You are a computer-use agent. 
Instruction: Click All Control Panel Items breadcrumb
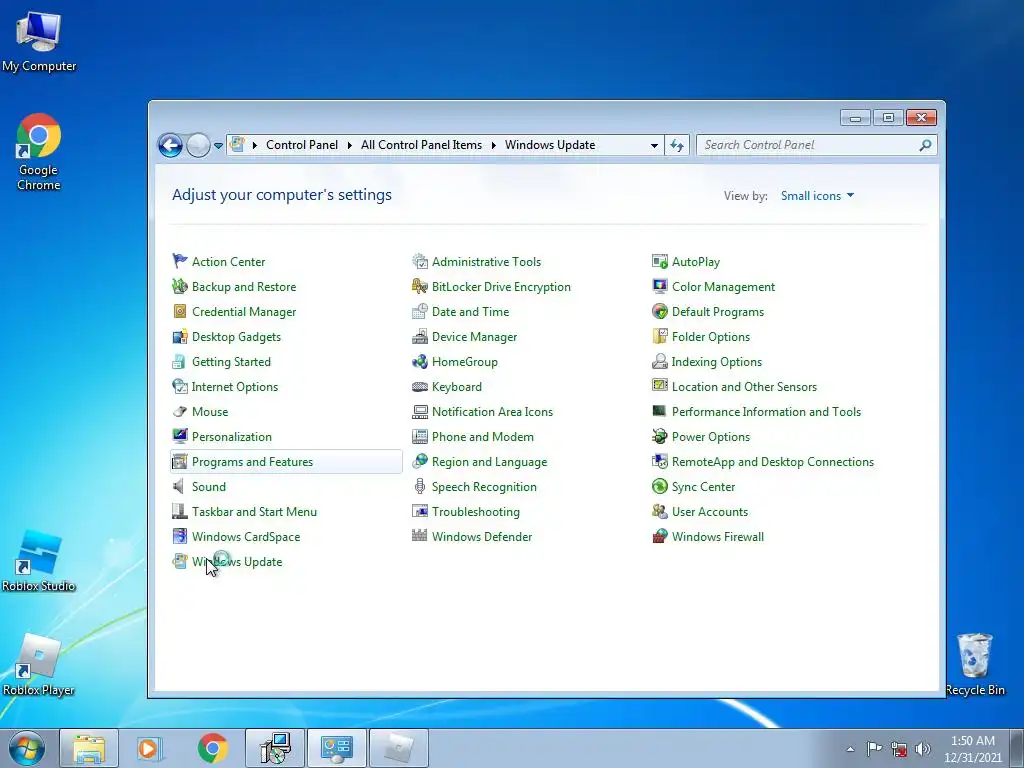[421, 145]
